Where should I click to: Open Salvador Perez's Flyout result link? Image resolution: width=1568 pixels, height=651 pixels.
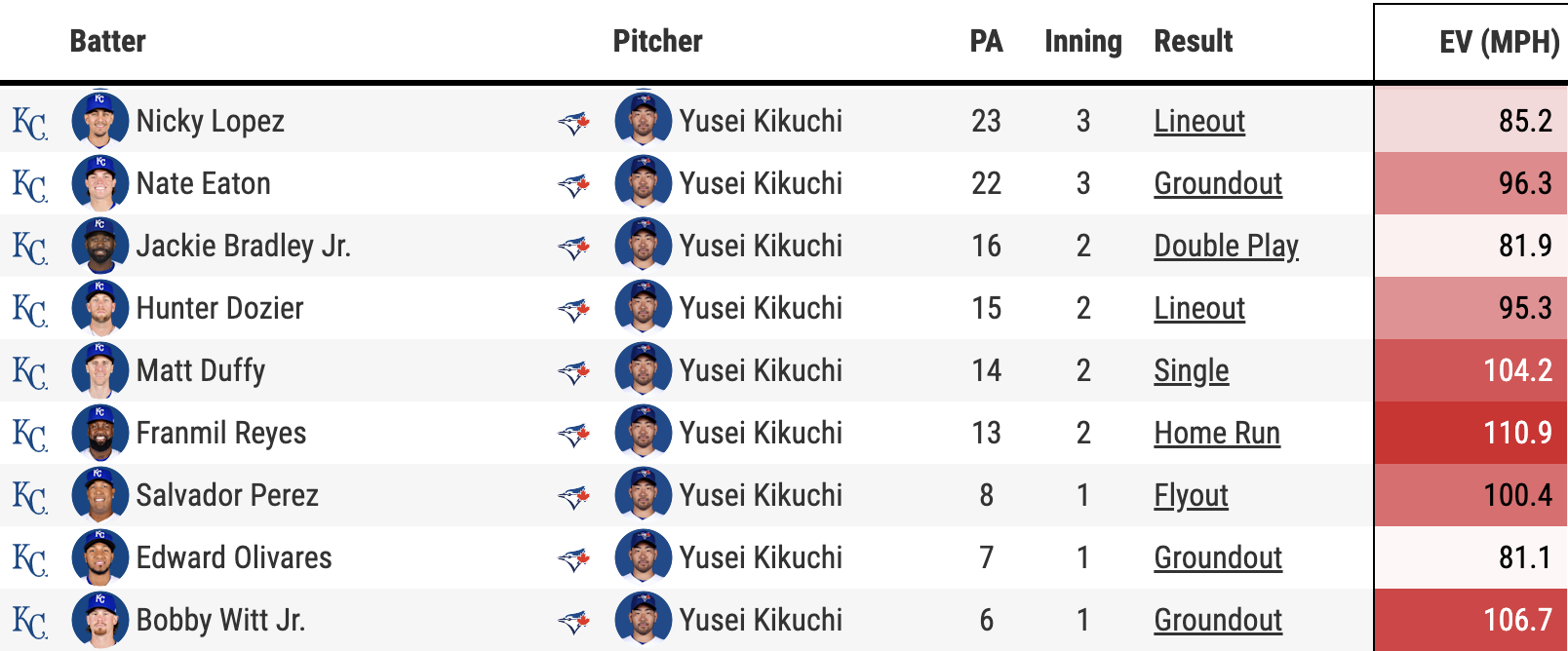tap(1191, 496)
